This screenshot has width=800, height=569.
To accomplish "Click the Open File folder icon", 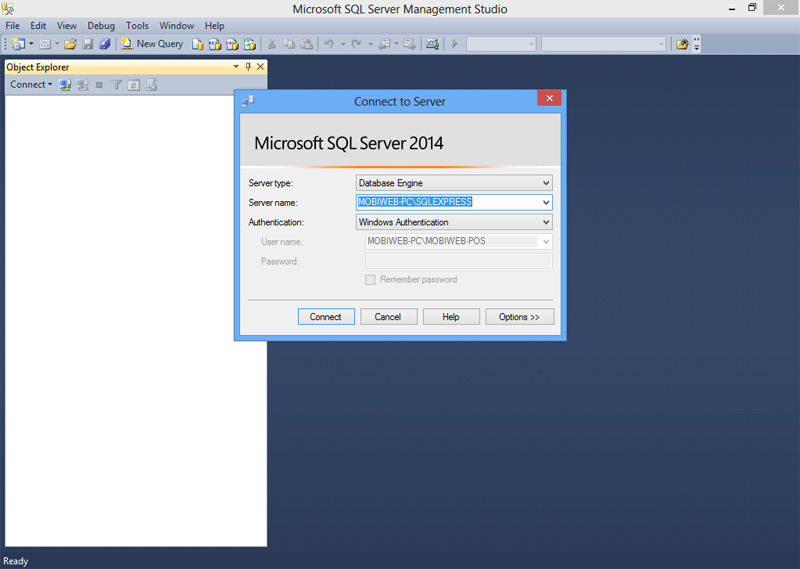I will coord(70,44).
